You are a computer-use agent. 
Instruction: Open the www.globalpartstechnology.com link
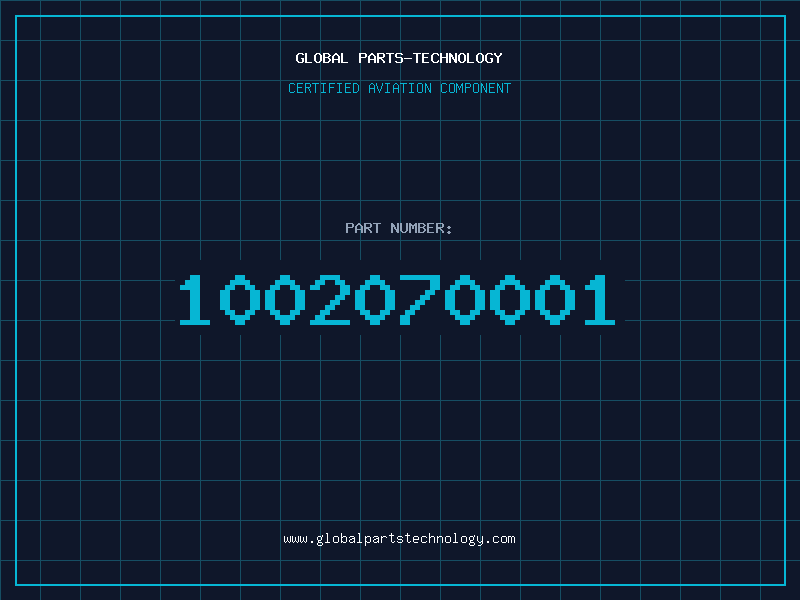pyautogui.click(x=399, y=539)
